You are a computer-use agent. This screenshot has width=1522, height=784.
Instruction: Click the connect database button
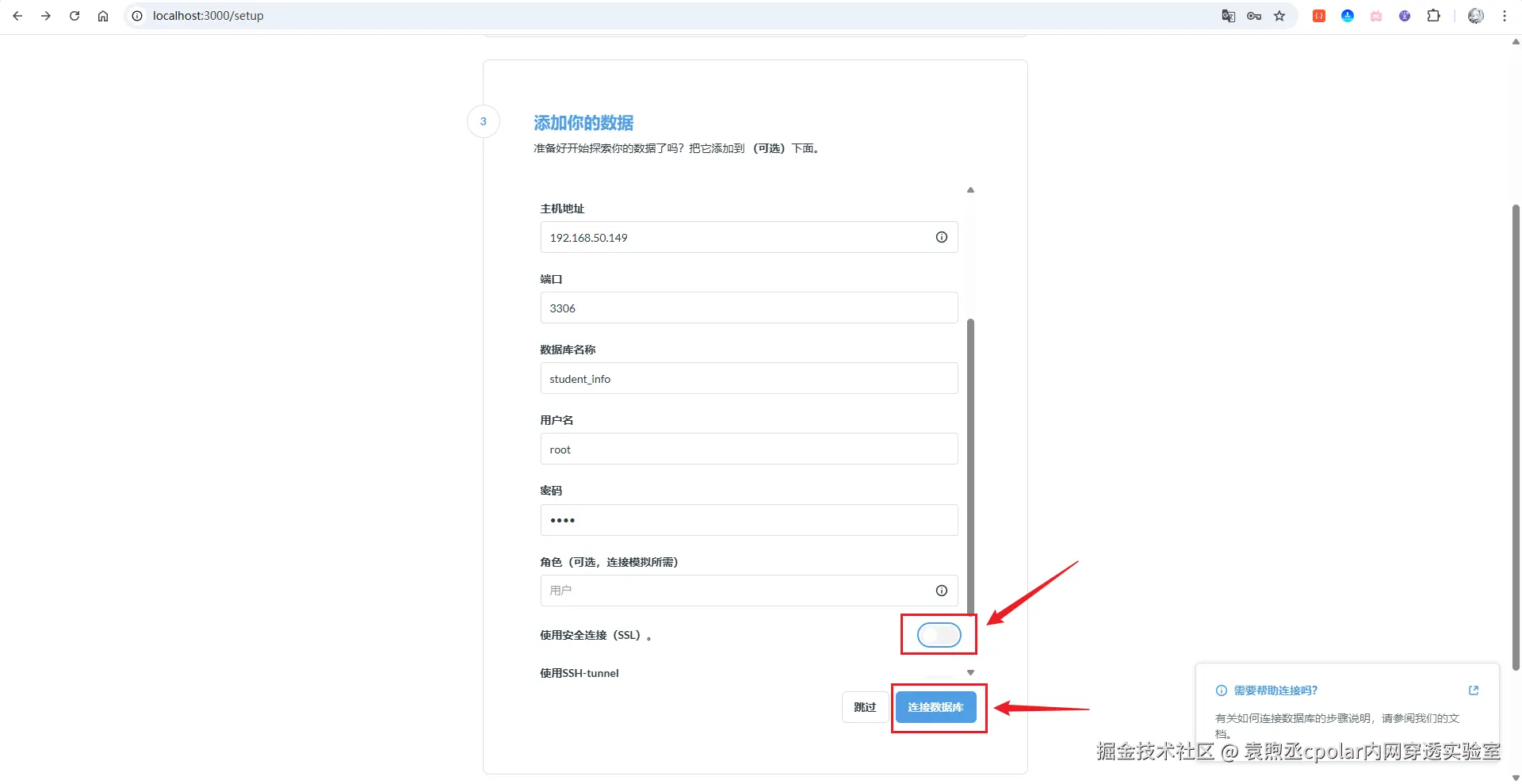[x=935, y=707]
